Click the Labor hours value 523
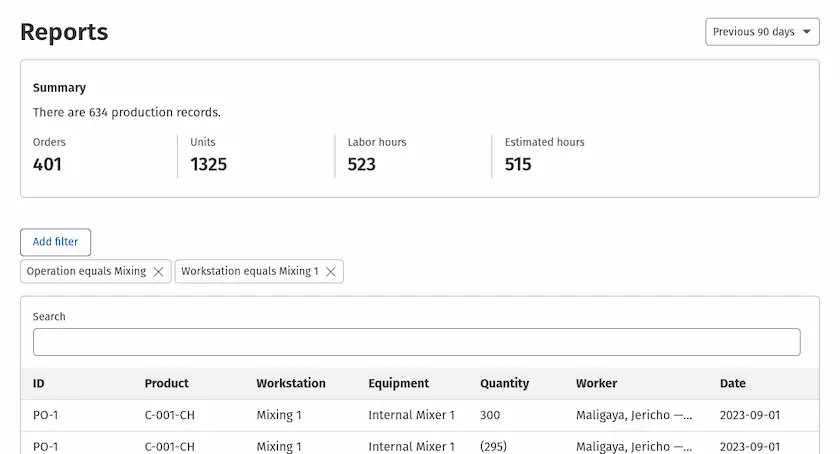The width and height of the screenshot is (840, 454). click(362, 164)
